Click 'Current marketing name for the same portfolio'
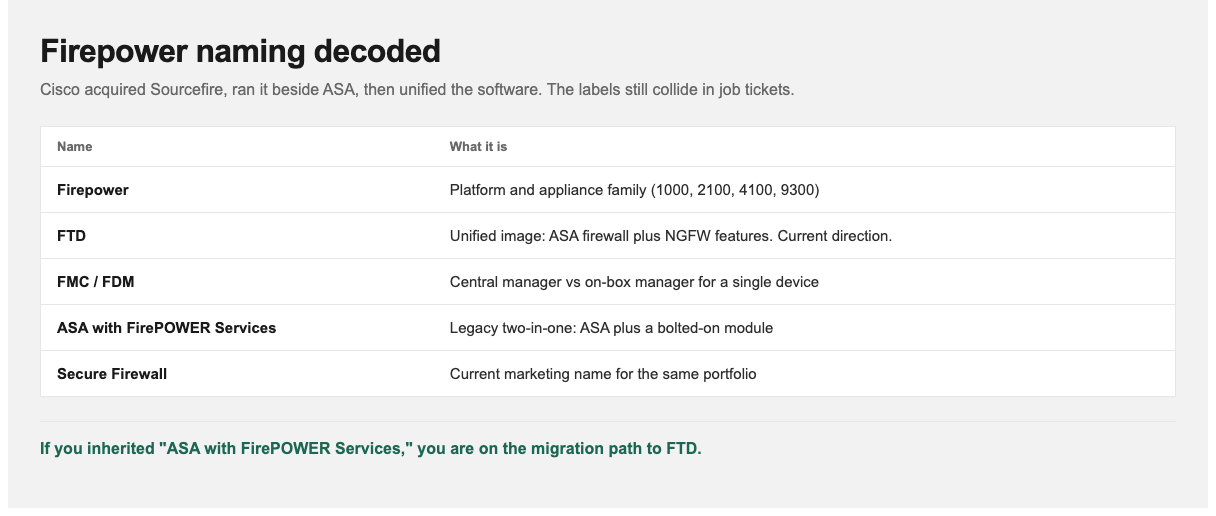This screenshot has width=1216, height=516. 603,374
